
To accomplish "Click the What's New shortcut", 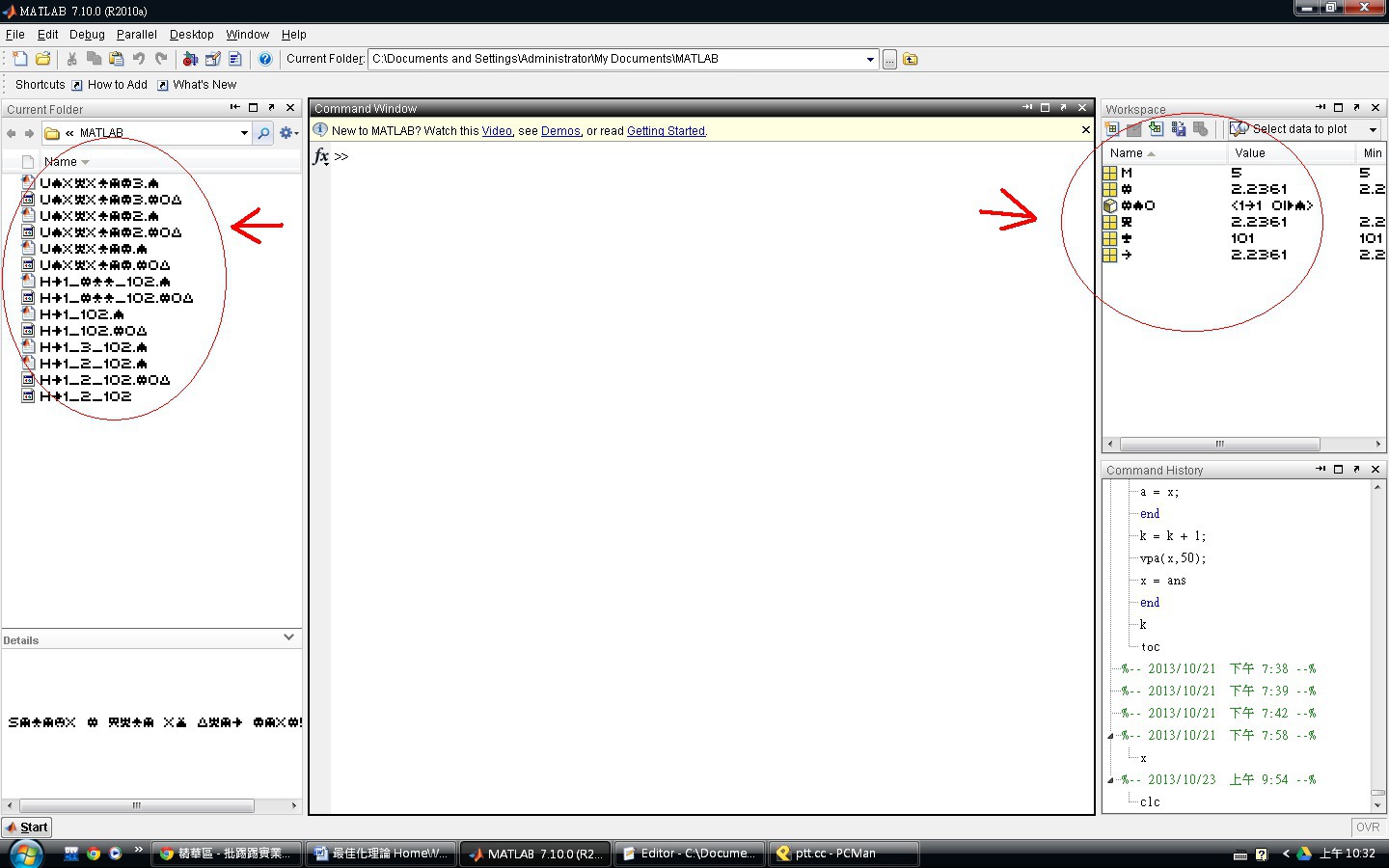I will (x=196, y=85).
